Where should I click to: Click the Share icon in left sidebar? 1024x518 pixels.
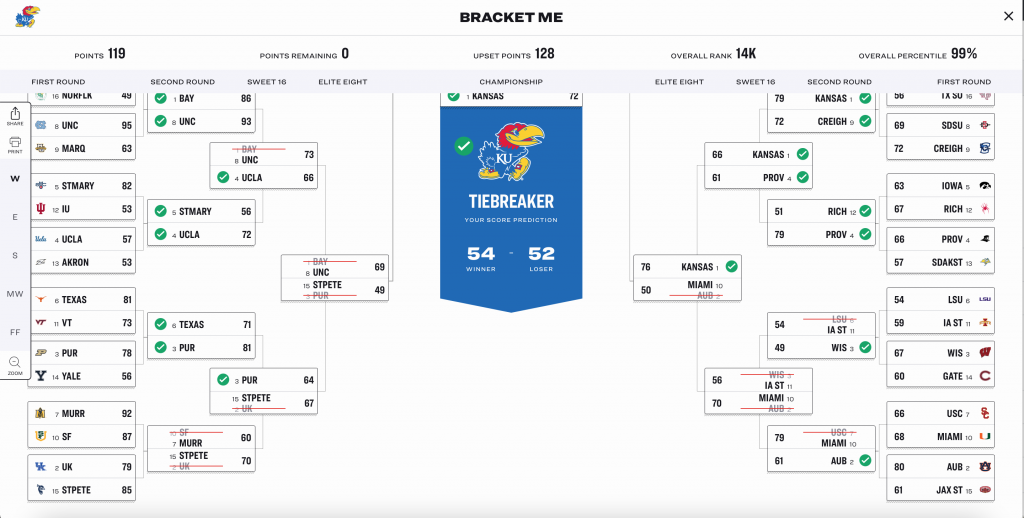15,114
